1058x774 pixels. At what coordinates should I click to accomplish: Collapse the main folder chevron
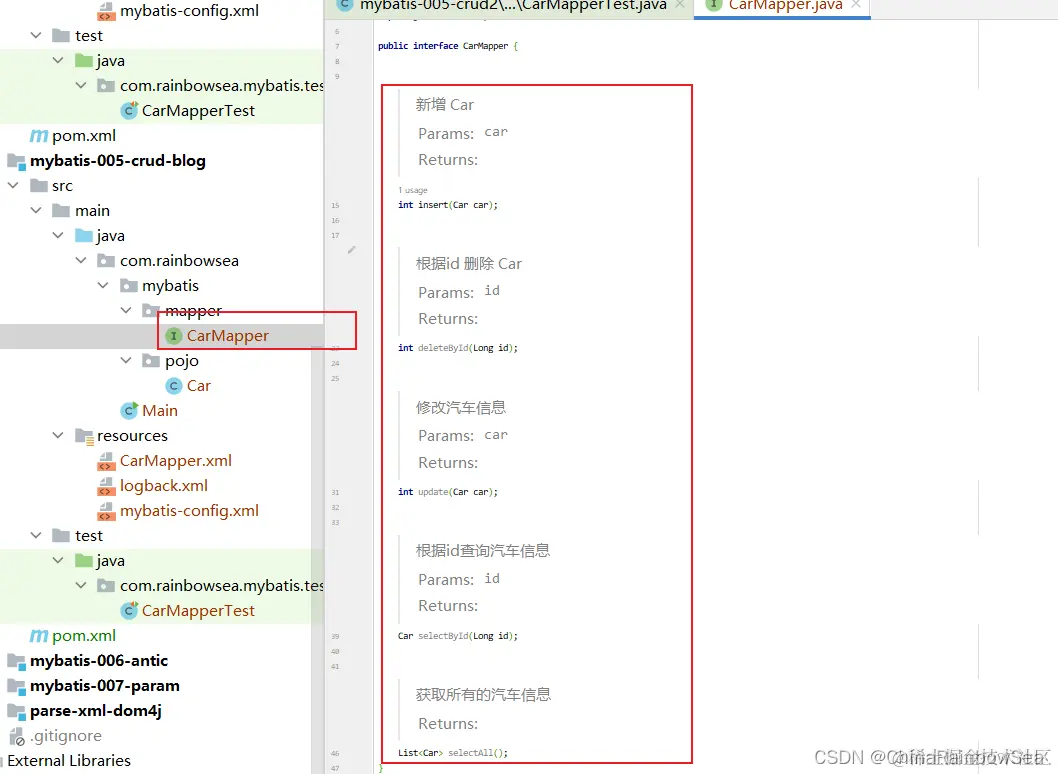[x=36, y=210]
